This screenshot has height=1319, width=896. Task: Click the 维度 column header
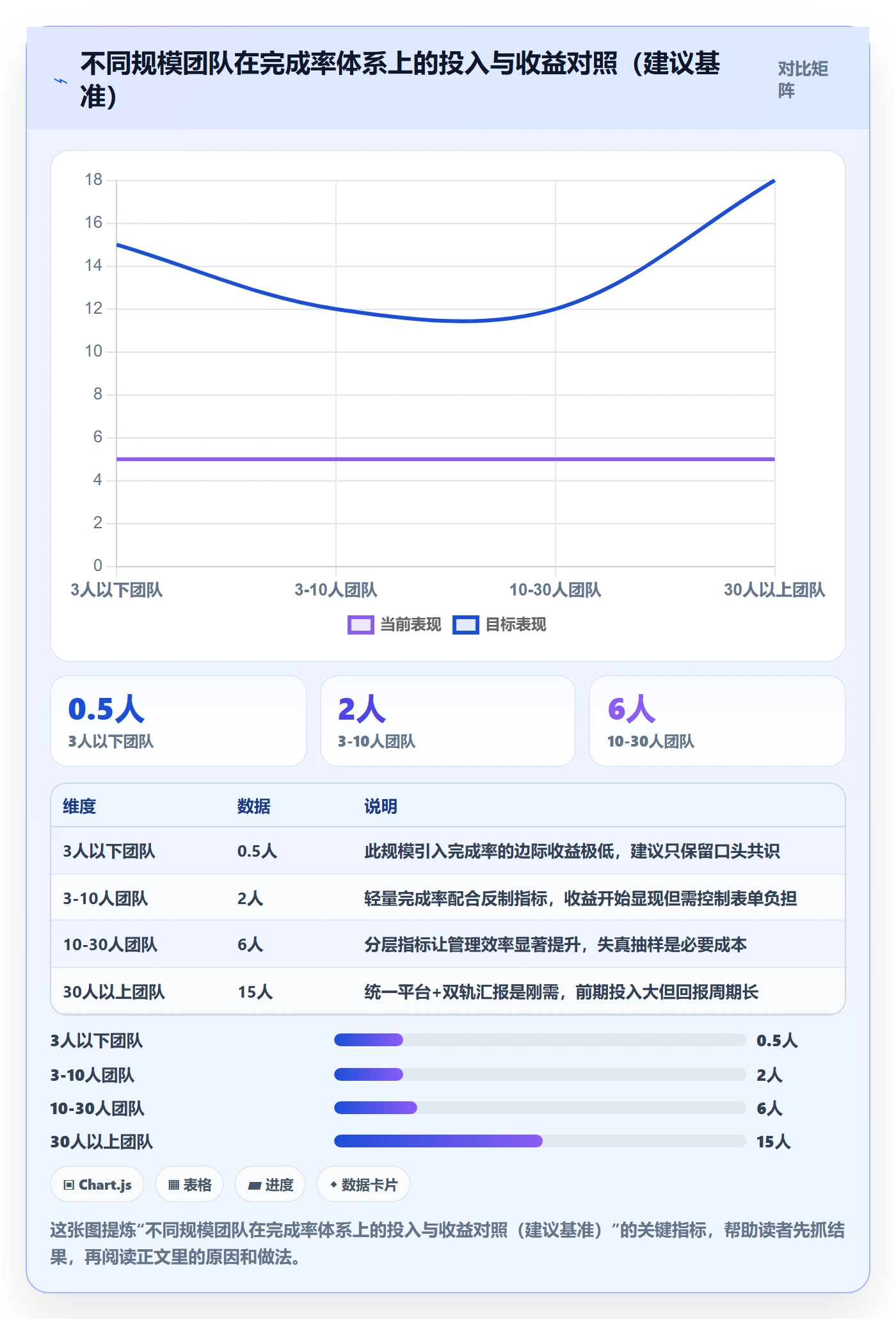click(x=79, y=806)
